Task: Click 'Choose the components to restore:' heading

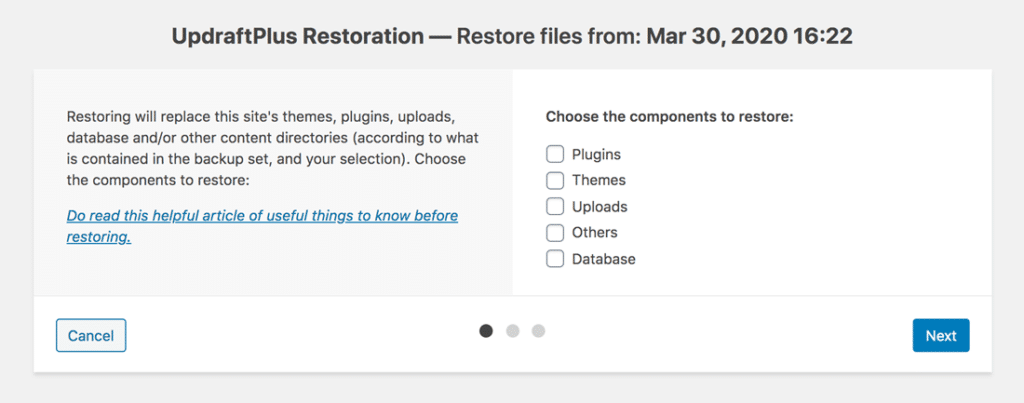Action: pyautogui.click(x=669, y=118)
